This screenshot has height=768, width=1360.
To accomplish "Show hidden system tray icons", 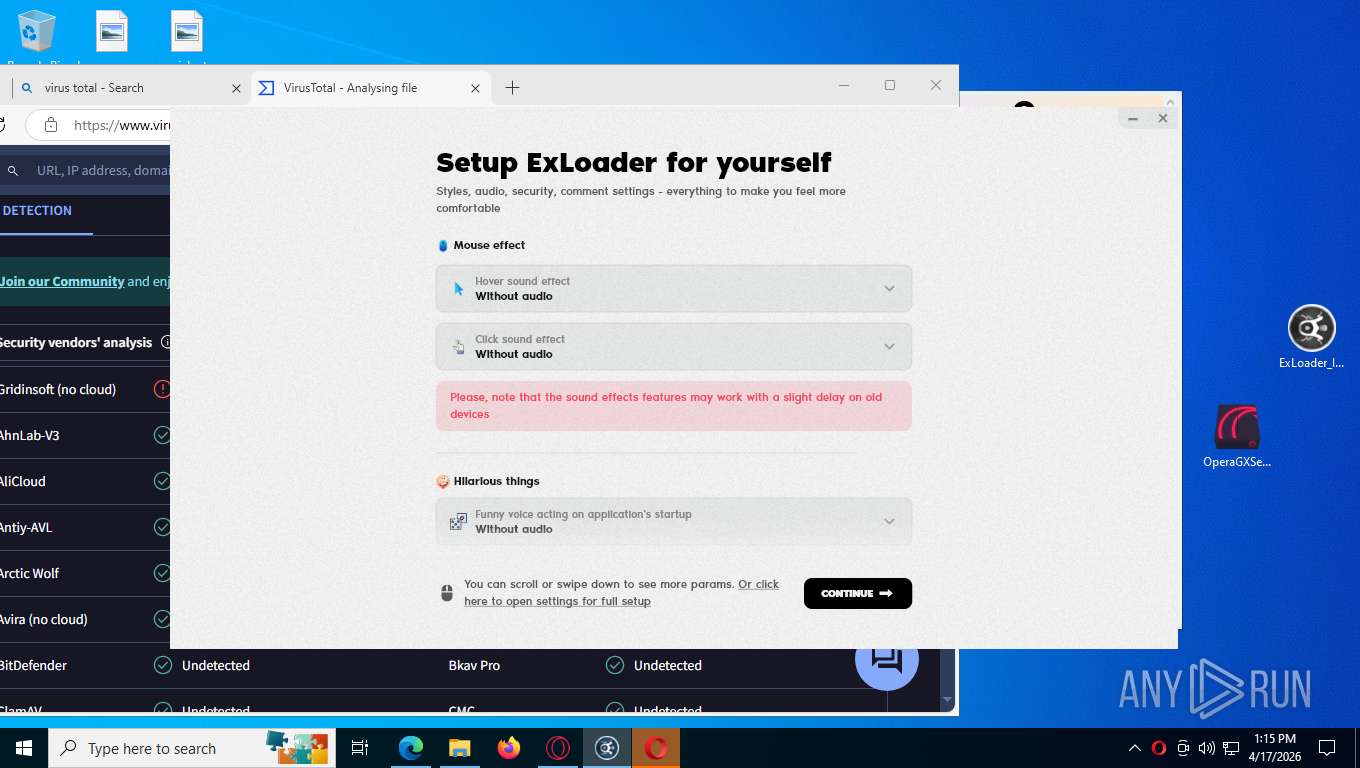I will (x=1135, y=748).
